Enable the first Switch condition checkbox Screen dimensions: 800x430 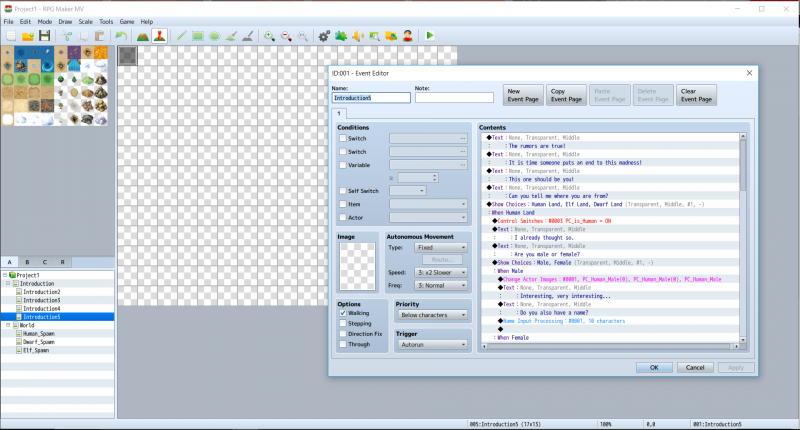343,138
